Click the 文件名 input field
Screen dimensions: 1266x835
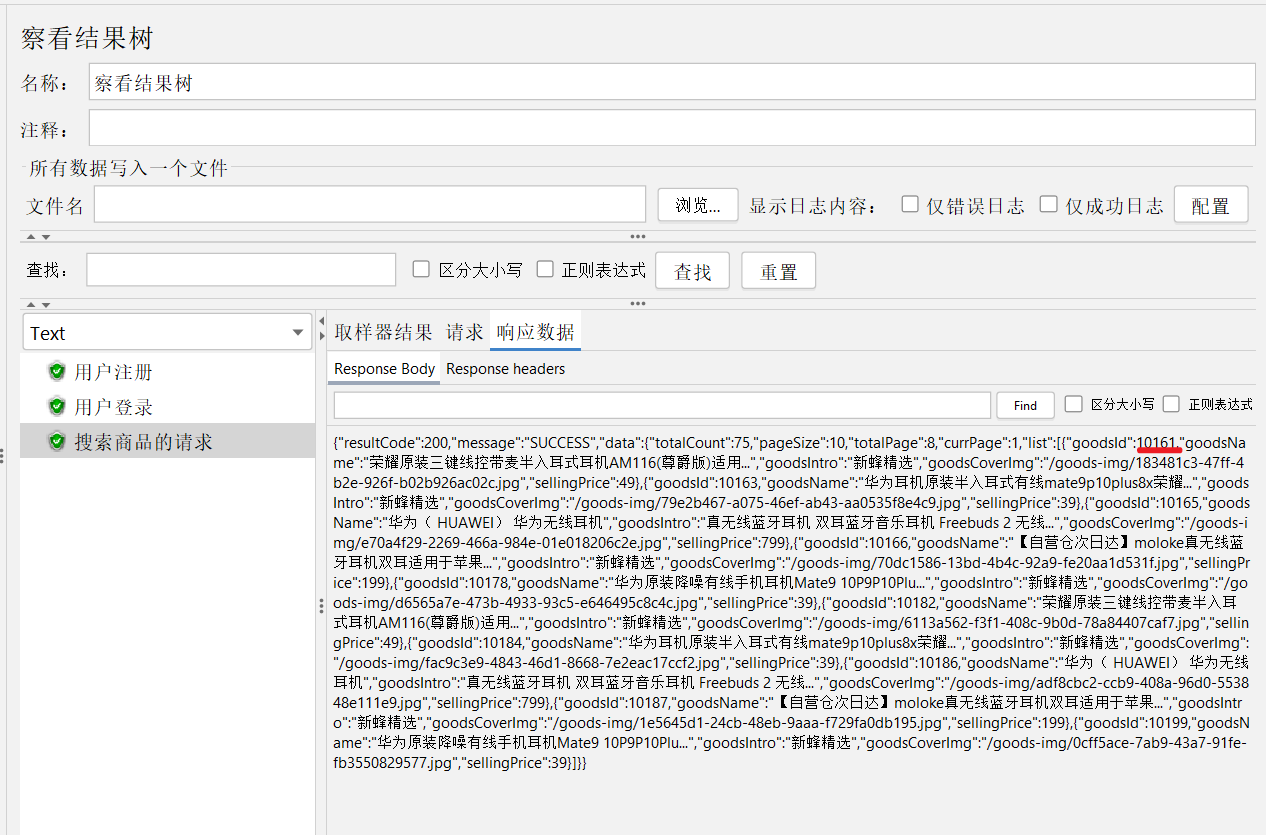tap(370, 204)
